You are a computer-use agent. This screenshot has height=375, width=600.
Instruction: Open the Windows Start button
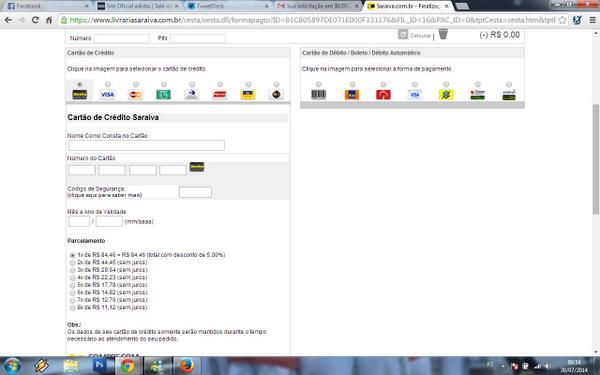click(12, 366)
